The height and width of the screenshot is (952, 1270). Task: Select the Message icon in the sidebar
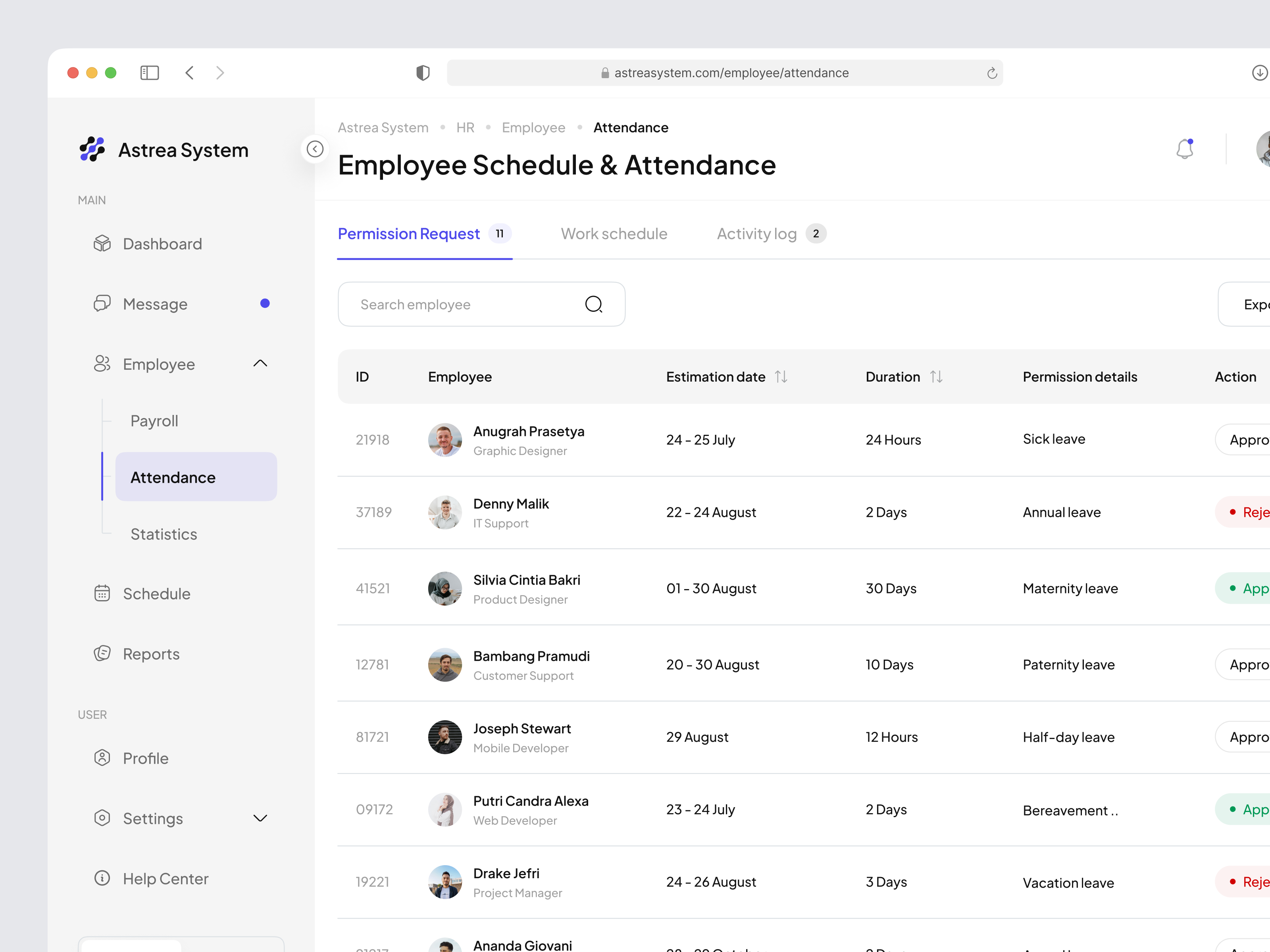click(102, 303)
